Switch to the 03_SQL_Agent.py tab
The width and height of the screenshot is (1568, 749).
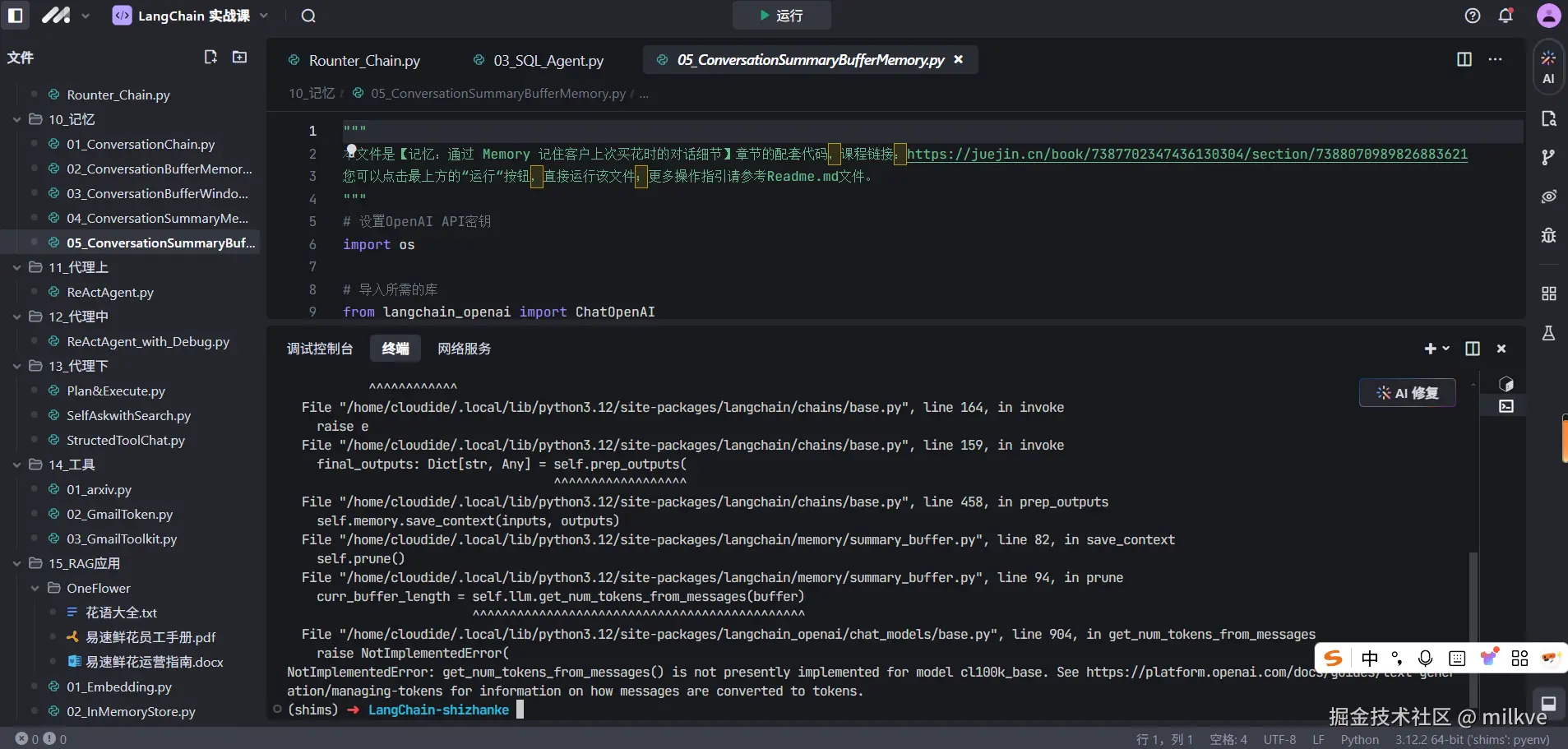click(548, 60)
